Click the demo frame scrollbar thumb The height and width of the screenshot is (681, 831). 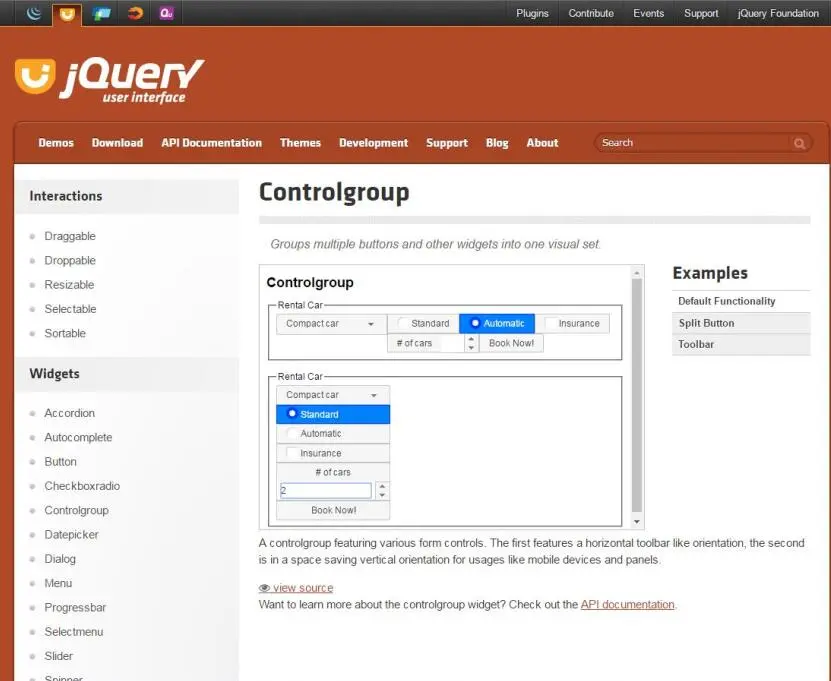636,395
